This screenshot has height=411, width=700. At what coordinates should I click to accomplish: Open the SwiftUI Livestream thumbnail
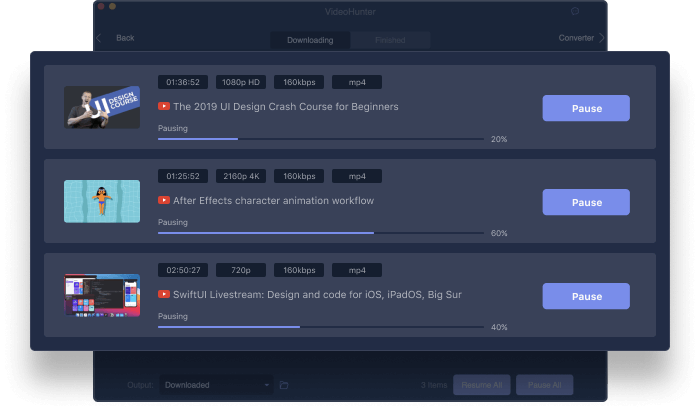click(102, 295)
